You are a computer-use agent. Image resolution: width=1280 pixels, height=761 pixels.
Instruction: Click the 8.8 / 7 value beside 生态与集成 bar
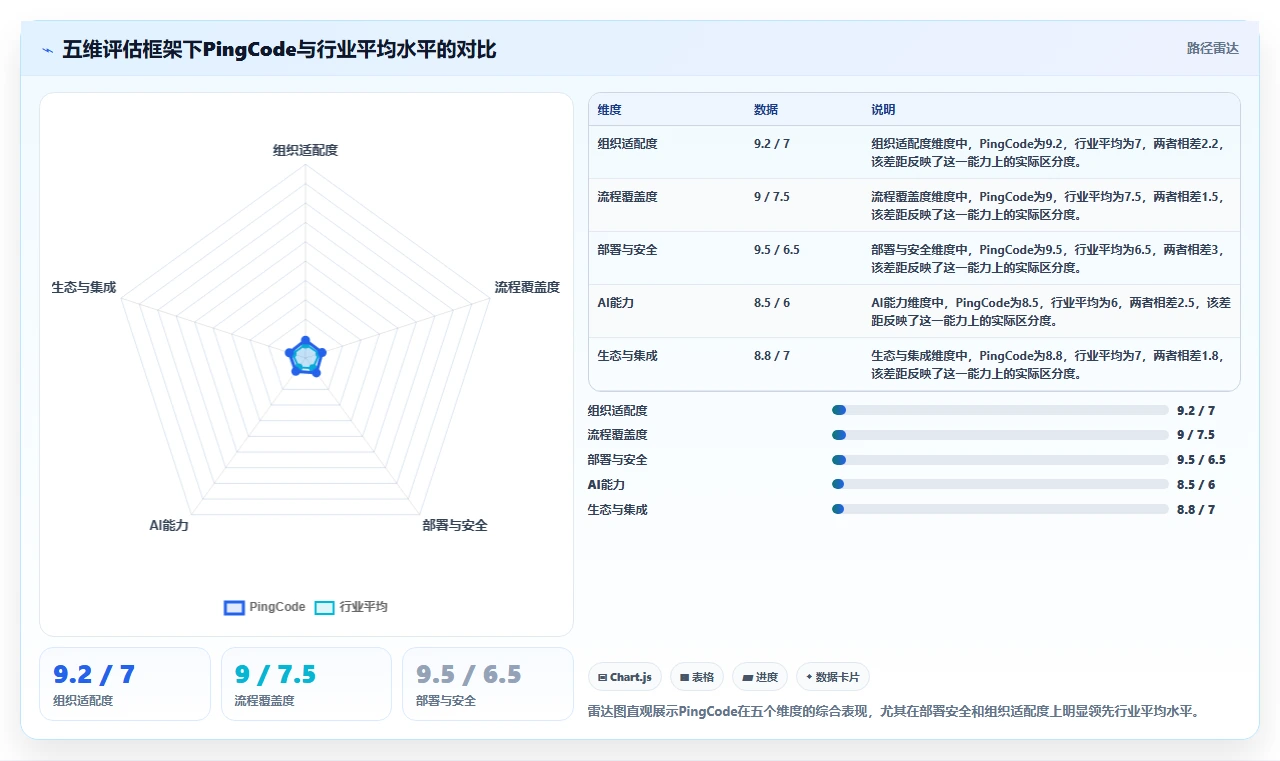(1196, 509)
